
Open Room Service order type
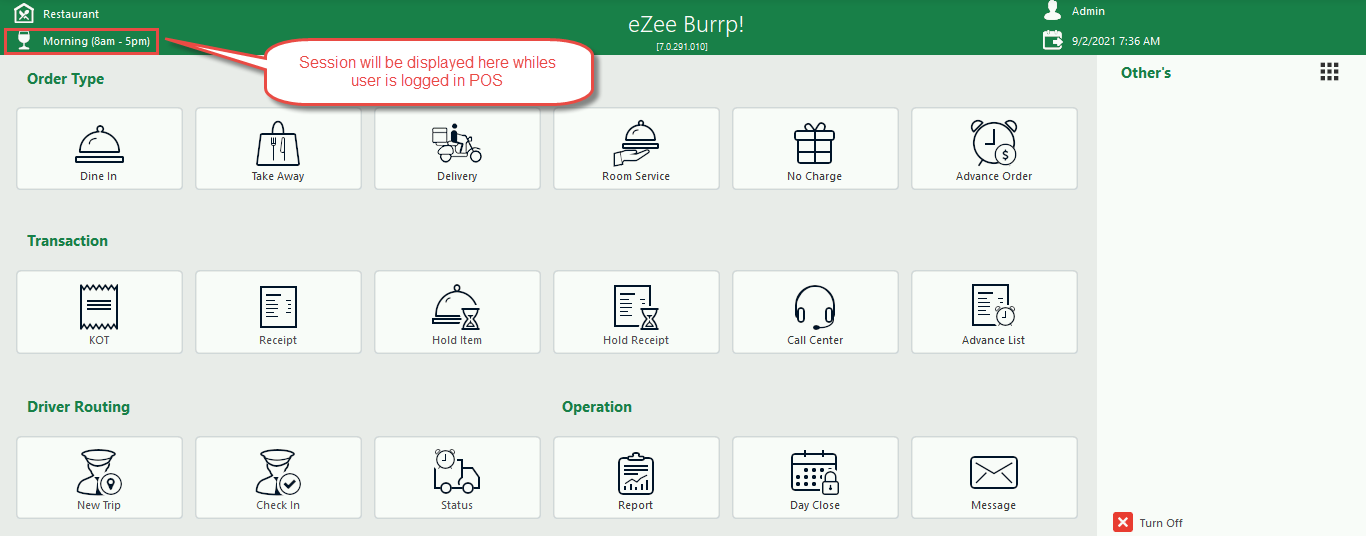click(636, 148)
